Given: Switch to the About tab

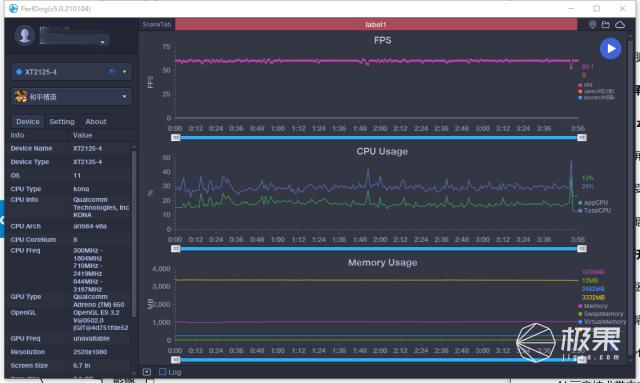Looking at the screenshot, I should (x=96, y=122).
